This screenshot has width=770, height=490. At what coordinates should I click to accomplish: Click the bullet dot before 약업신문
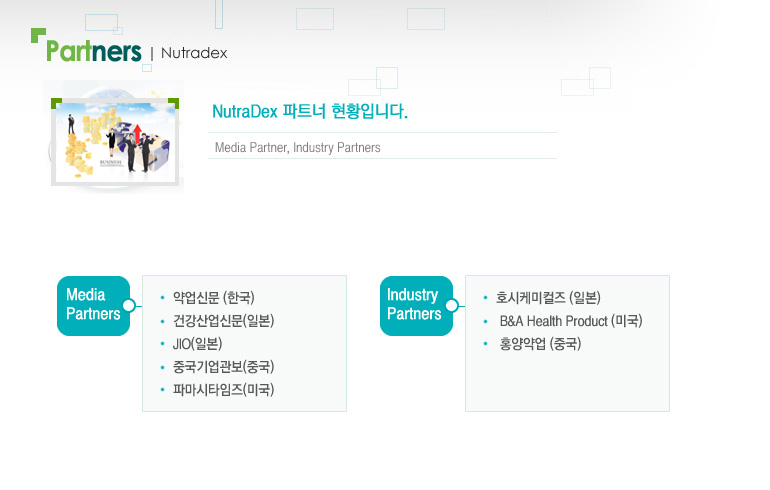tap(163, 298)
